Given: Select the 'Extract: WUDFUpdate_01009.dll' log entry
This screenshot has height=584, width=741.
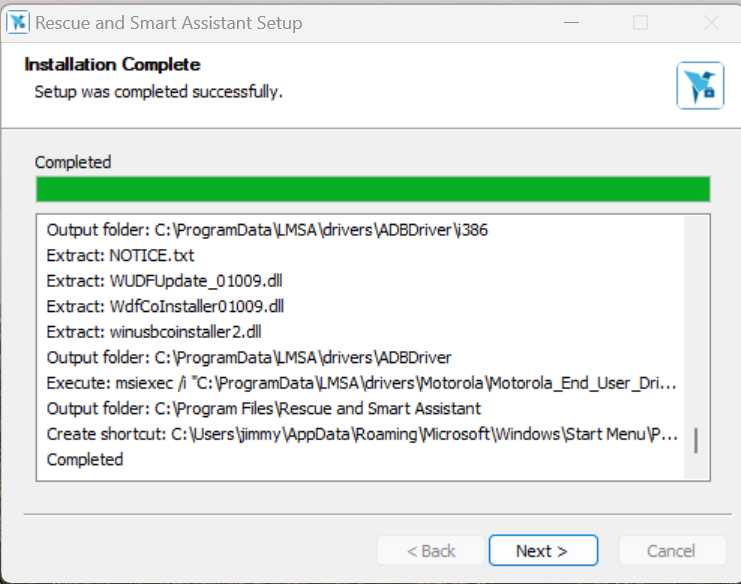Looking at the screenshot, I should click(x=165, y=280).
